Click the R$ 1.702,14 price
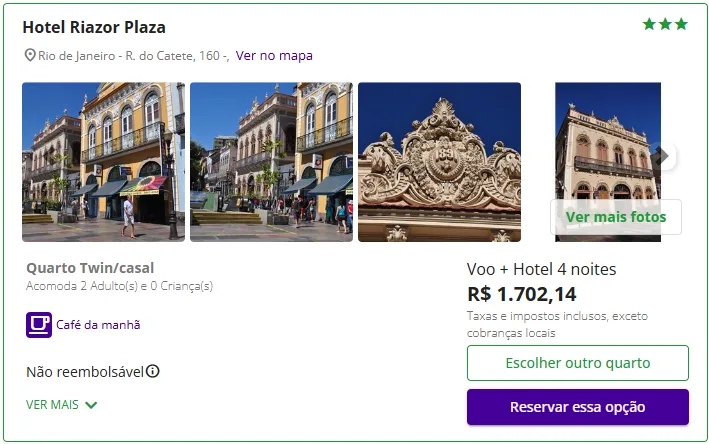Image resolution: width=709 pixels, height=444 pixels. [521, 294]
